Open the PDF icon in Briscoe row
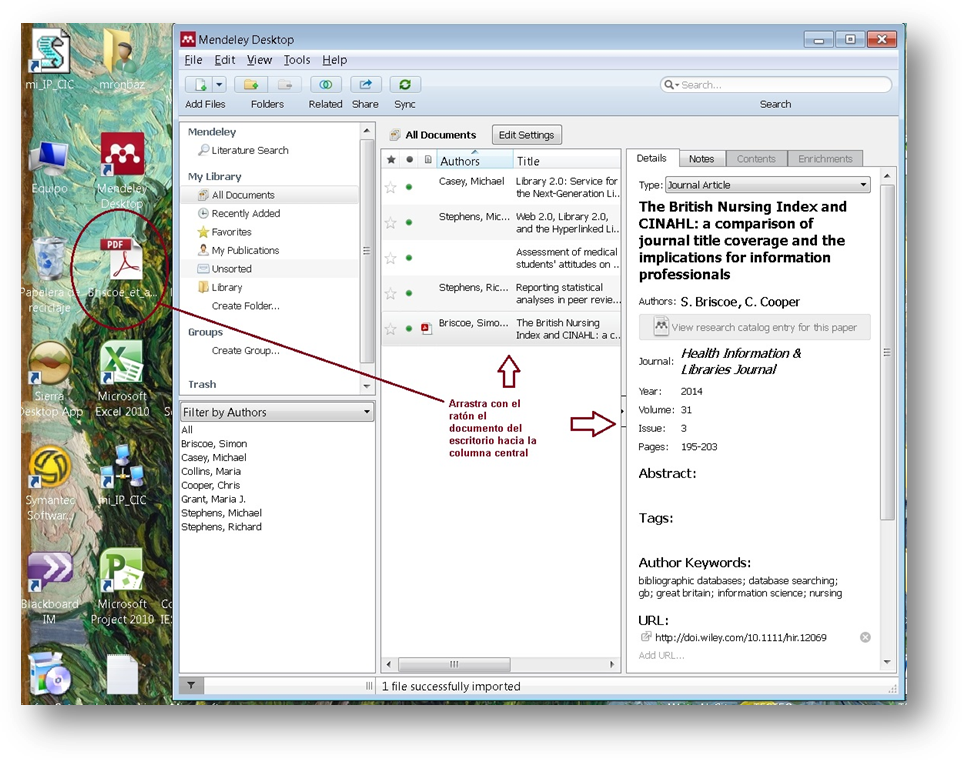 (x=426, y=329)
